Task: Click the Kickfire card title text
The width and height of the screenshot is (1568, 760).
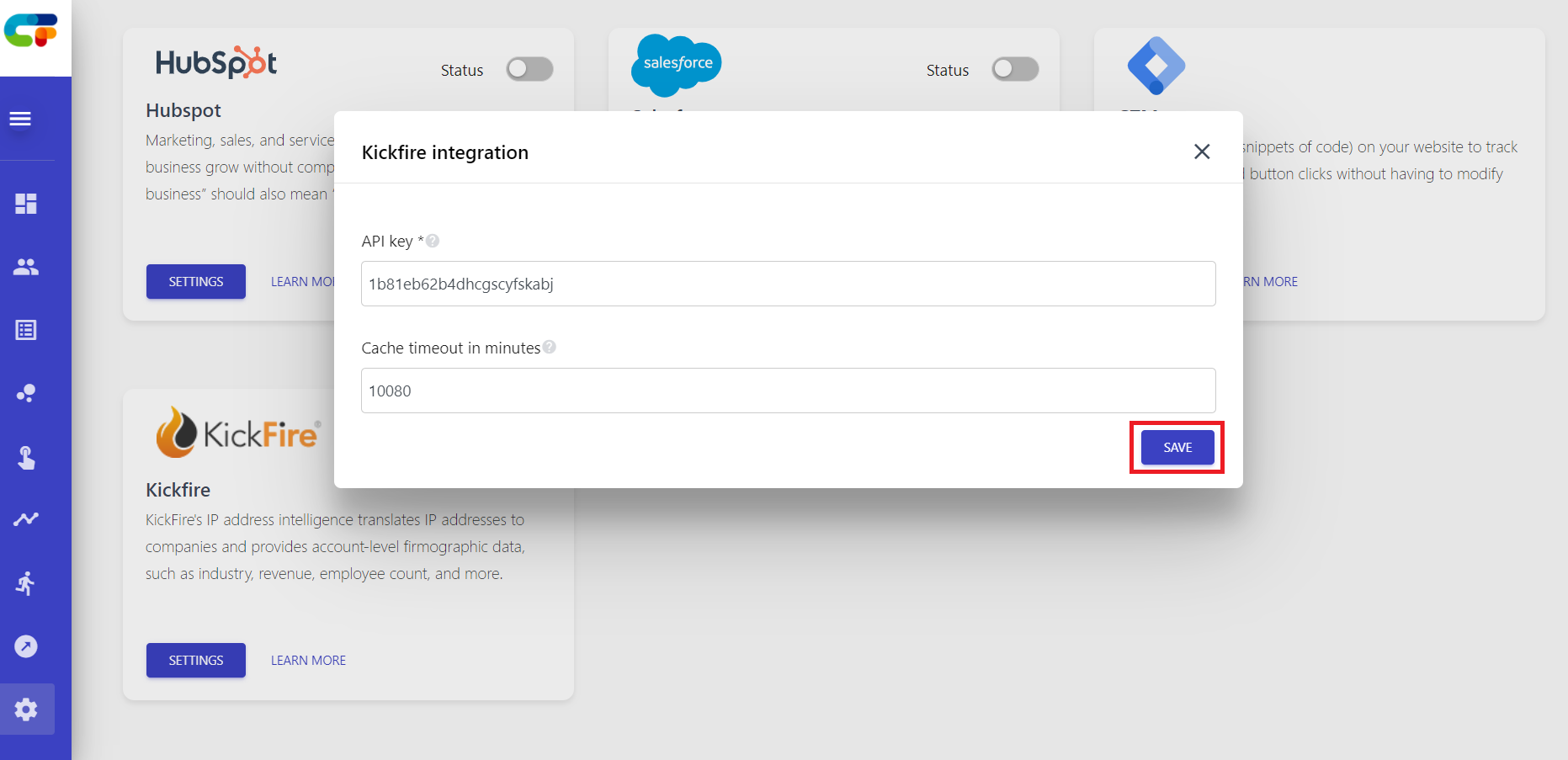Action: click(x=178, y=490)
